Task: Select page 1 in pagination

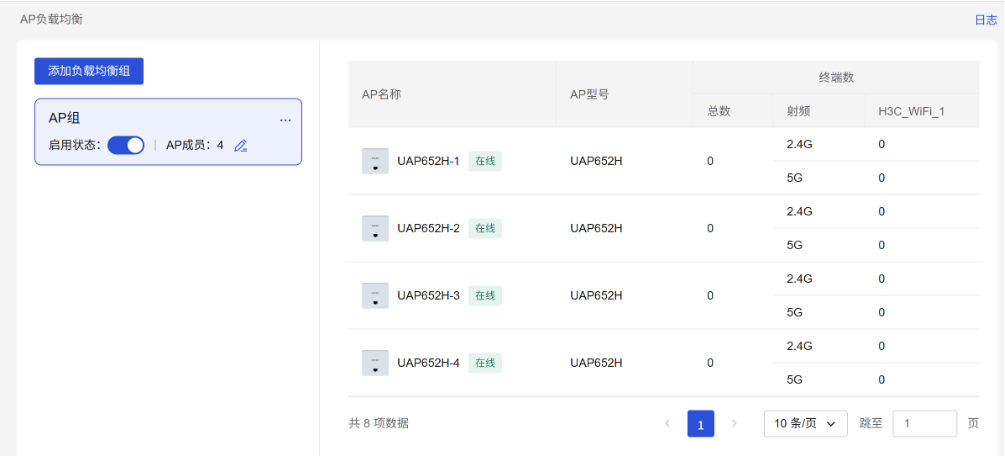Action: [x=701, y=424]
